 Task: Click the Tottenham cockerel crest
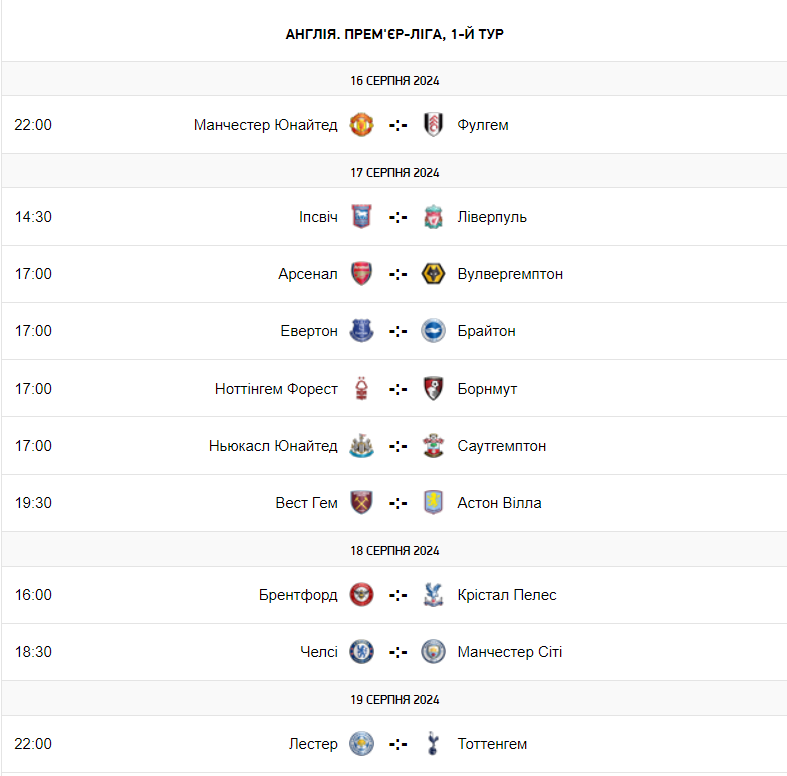433,744
